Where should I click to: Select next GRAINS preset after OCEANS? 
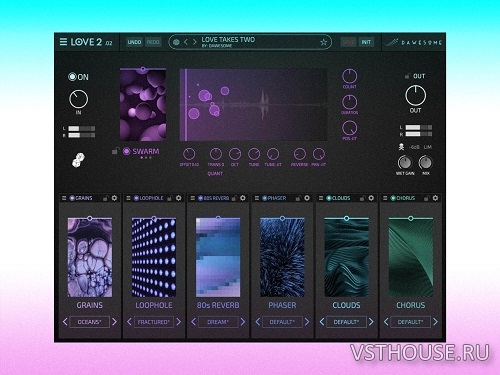click(114, 322)
